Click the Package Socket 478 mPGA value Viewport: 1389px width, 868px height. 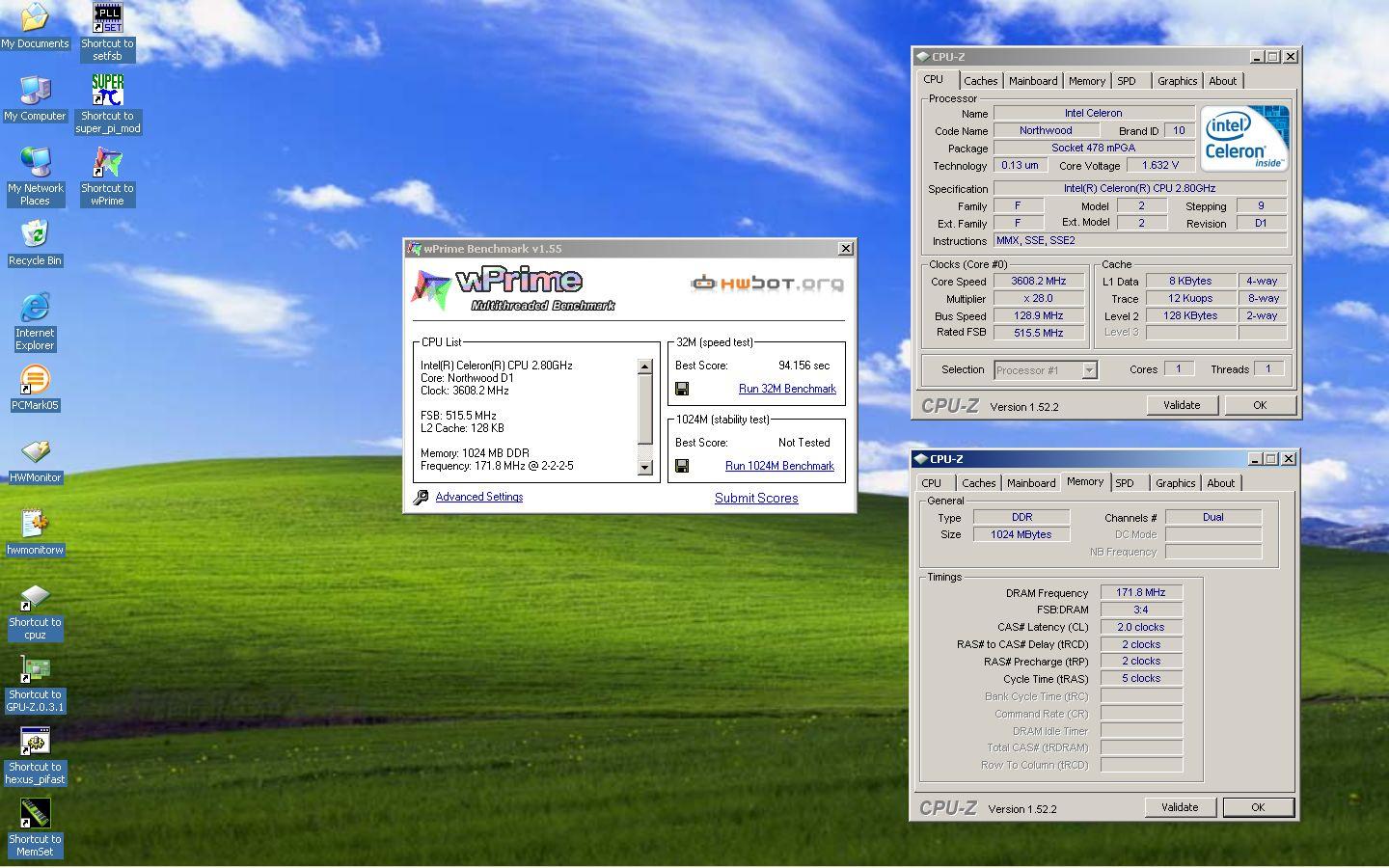tap(1094, 149)
